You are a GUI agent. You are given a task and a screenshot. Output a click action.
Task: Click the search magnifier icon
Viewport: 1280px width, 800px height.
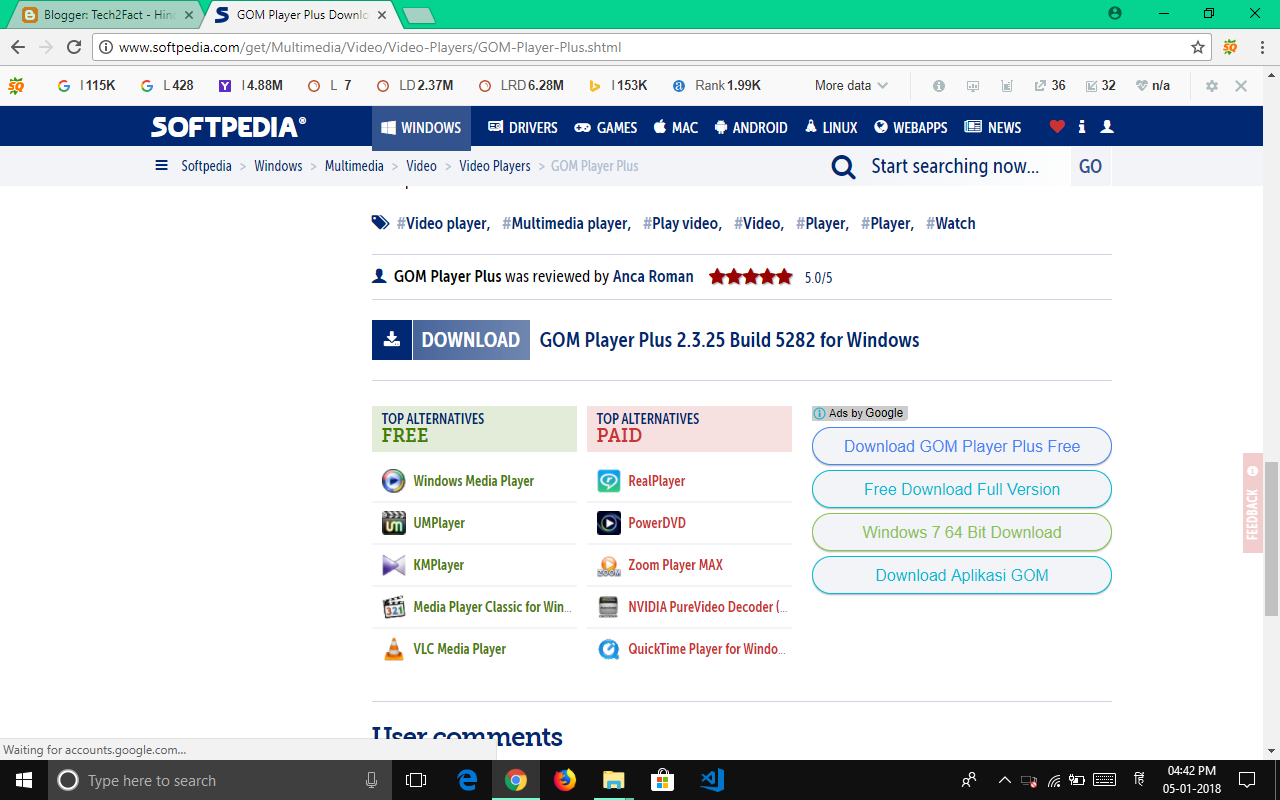[x=843, y=167]
